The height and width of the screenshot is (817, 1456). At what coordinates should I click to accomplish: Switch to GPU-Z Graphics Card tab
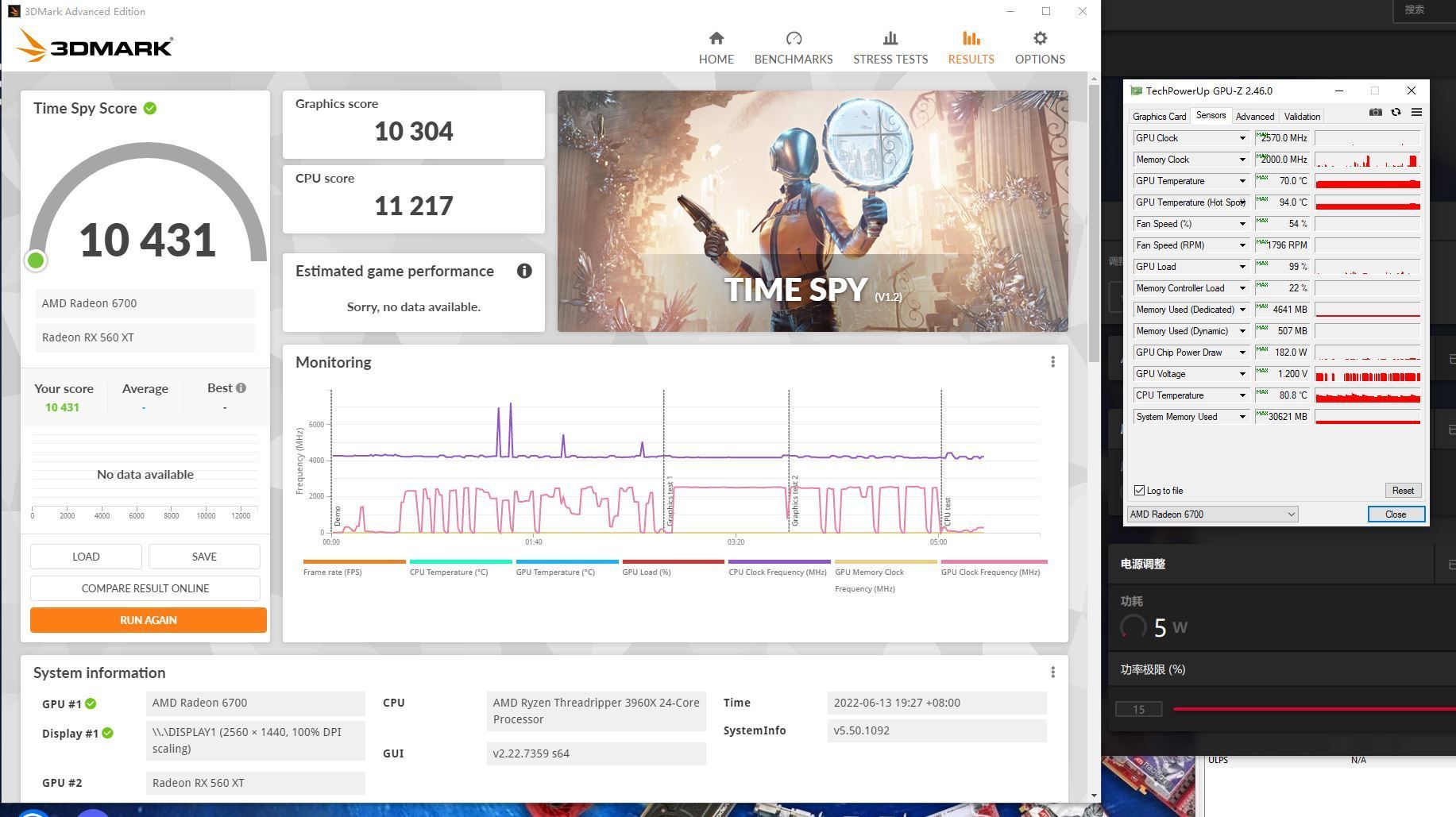point(1159,116)
